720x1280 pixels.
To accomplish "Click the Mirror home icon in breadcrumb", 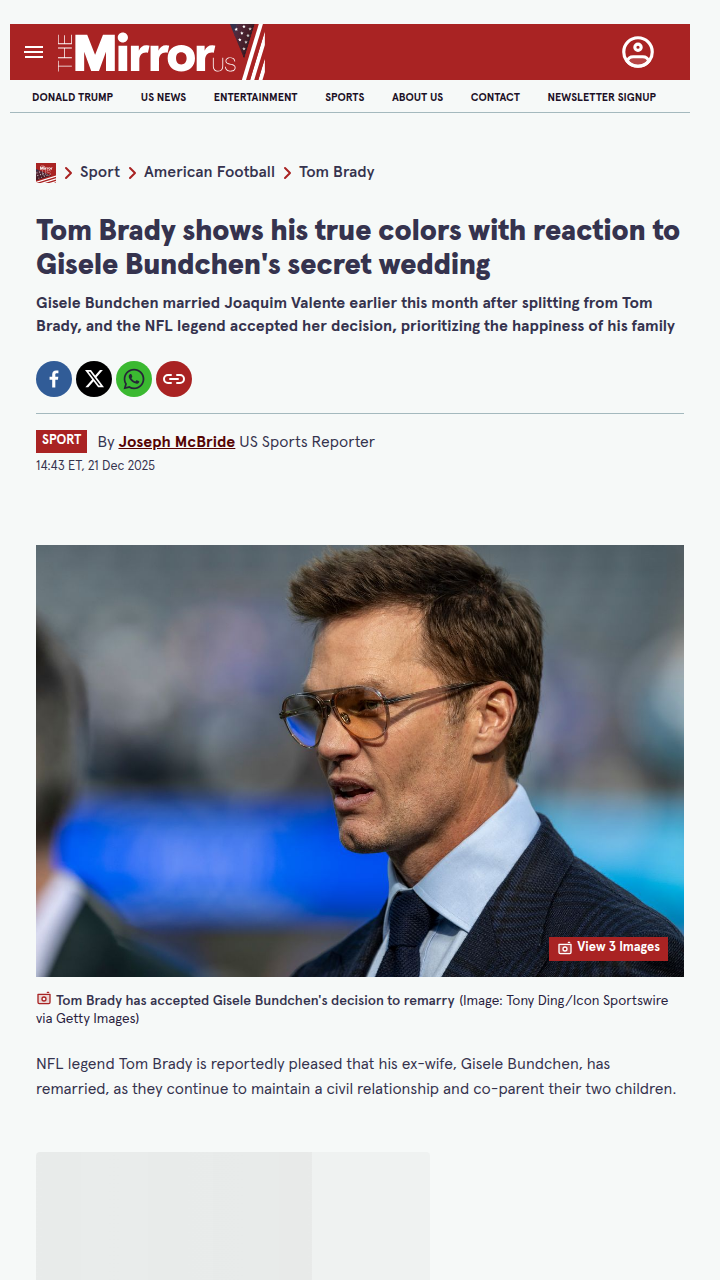I will (46, 173).
